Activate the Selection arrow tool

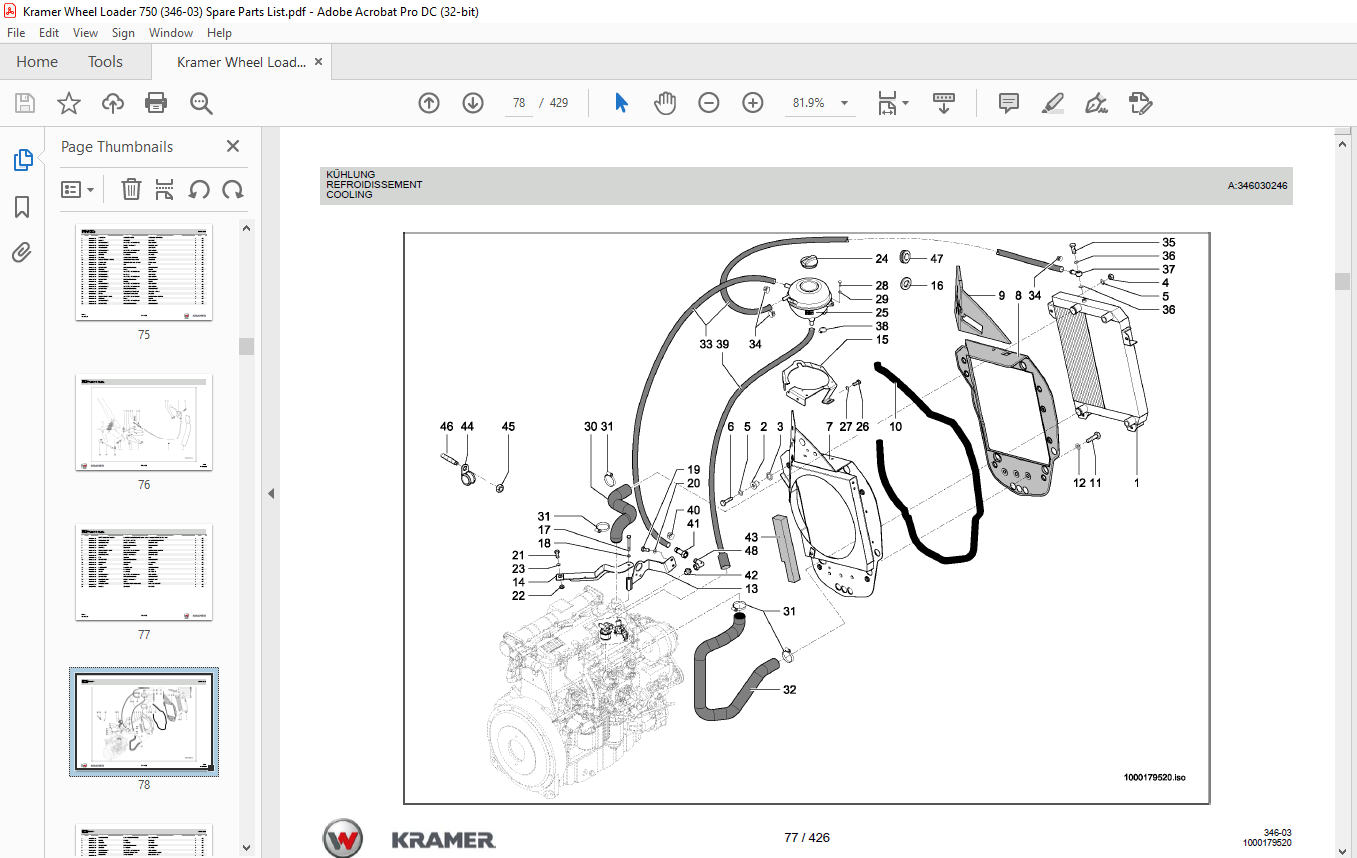[621, 103]
